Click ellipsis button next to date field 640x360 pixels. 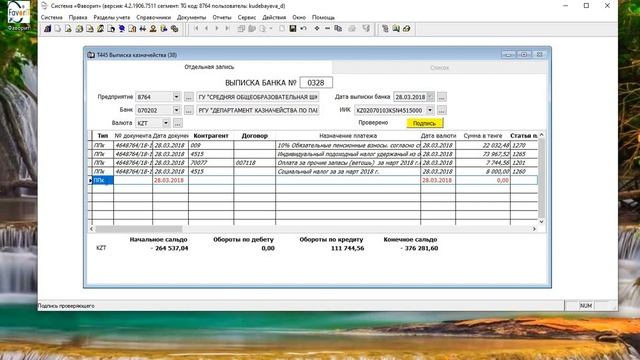coord(442,97)
